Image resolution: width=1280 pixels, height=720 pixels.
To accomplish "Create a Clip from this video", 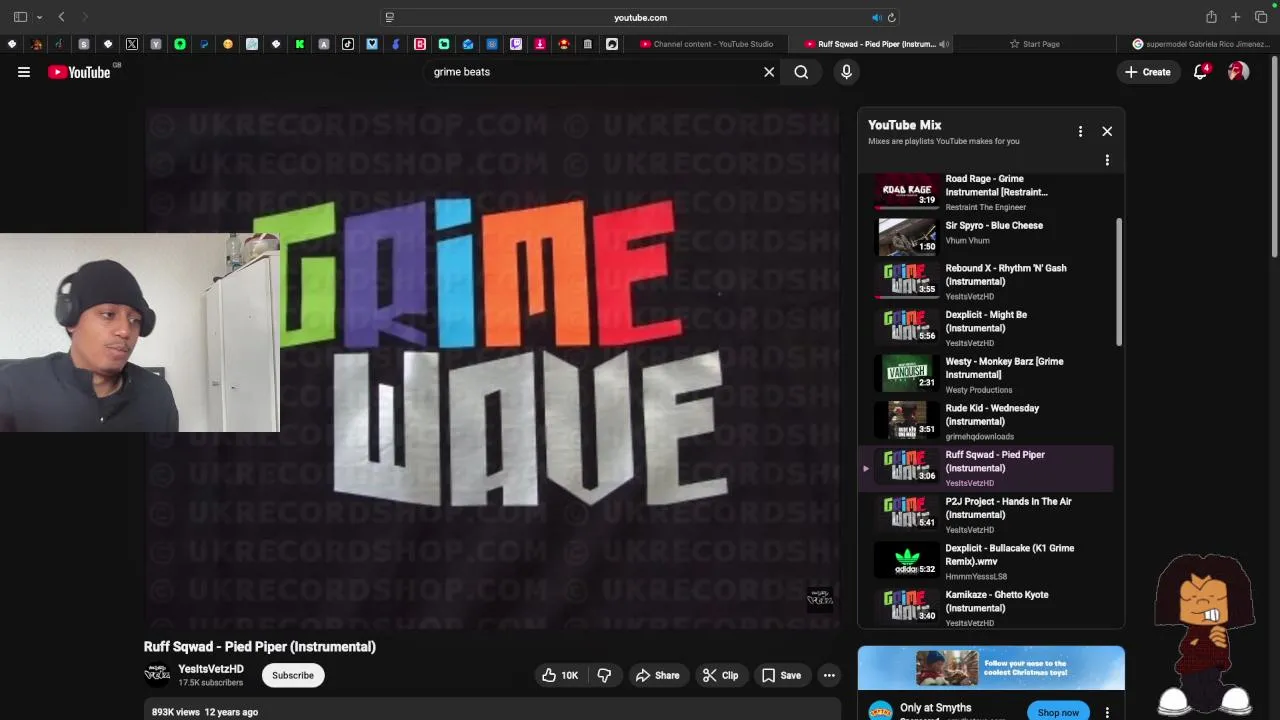I will pos(720,675).
